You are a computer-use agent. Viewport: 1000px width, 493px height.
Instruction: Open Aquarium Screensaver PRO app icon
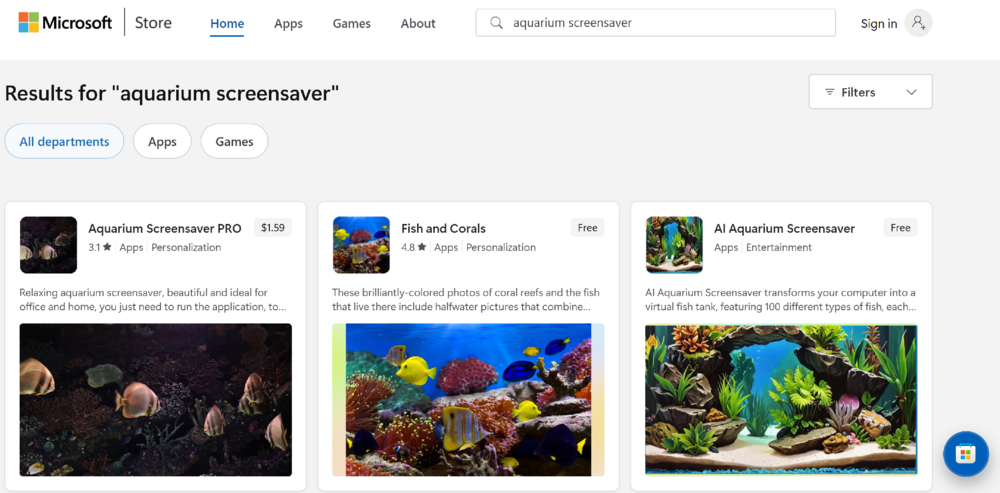[x=48, y=245]
